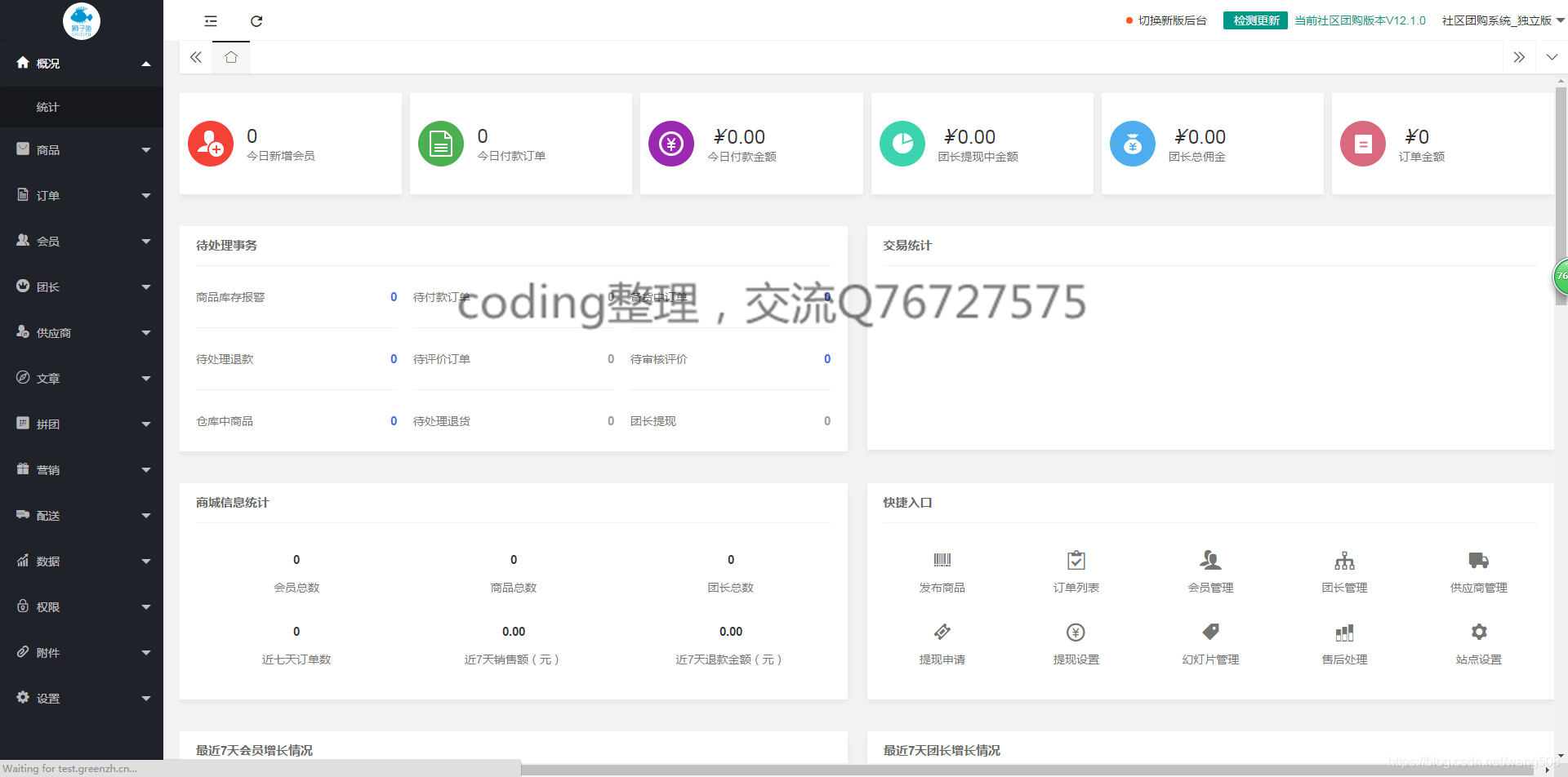Viewport: 1568px width, 777px height.
Task: Click the refresh icon in toolbar
Action: (x=256, y=20)
